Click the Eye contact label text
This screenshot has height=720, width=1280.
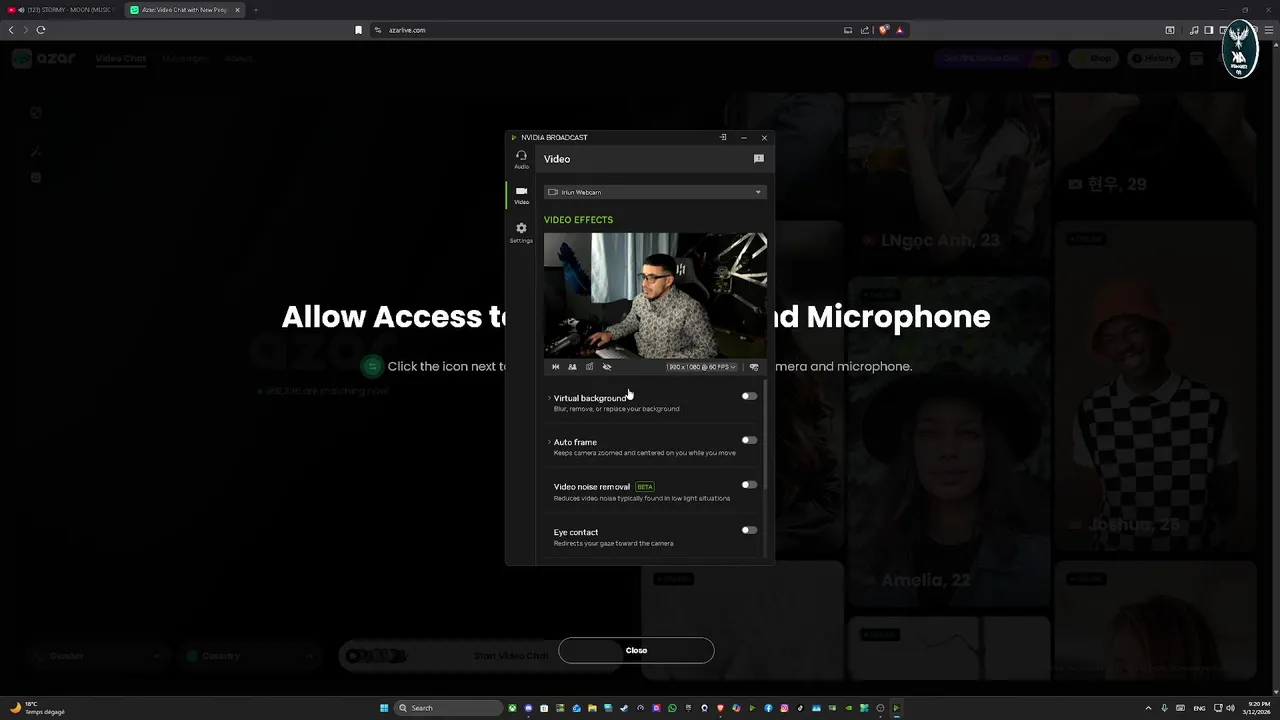[x=576, y=532]
